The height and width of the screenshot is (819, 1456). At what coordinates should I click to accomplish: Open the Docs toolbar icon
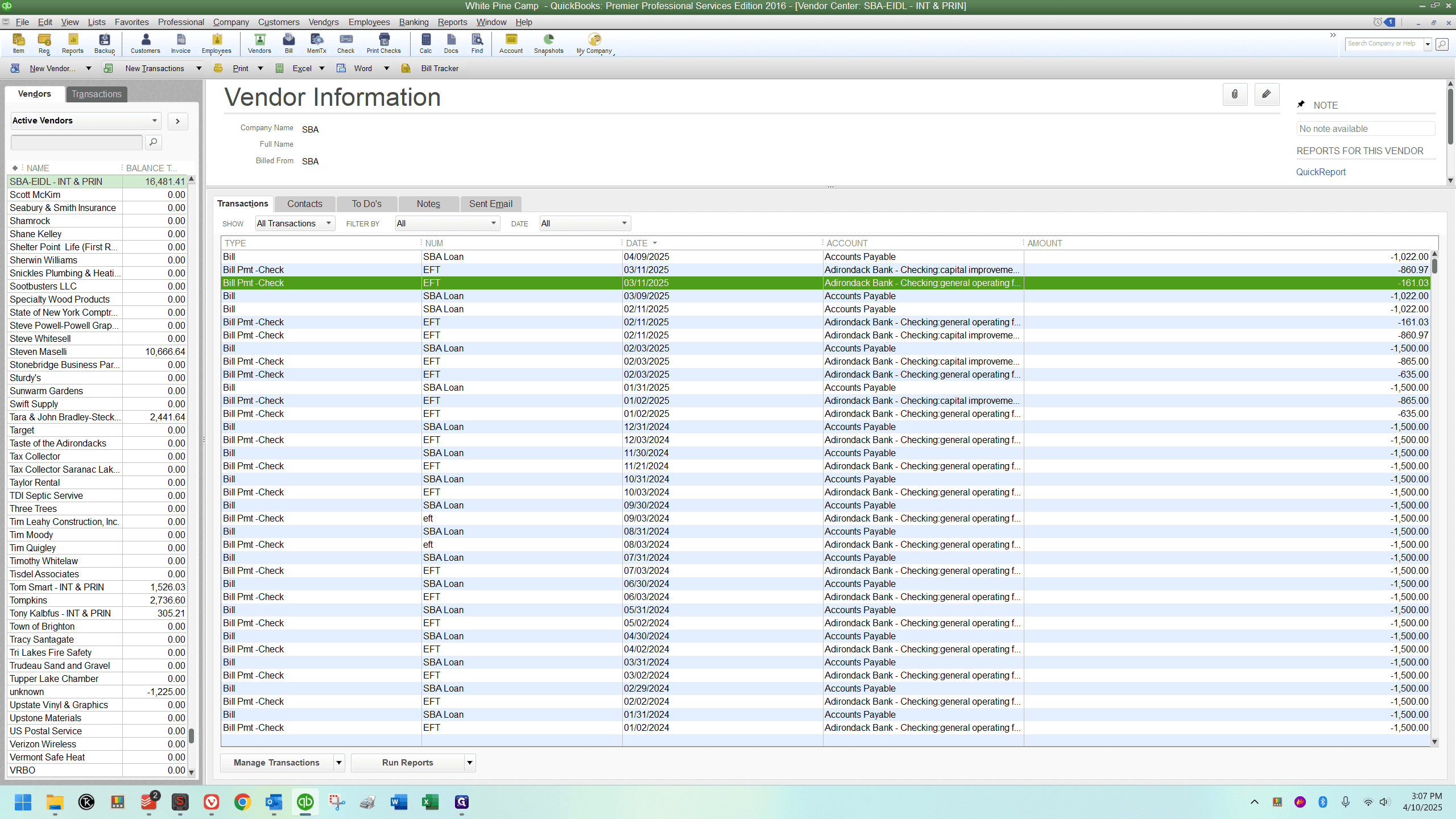(x=451, y=43)
